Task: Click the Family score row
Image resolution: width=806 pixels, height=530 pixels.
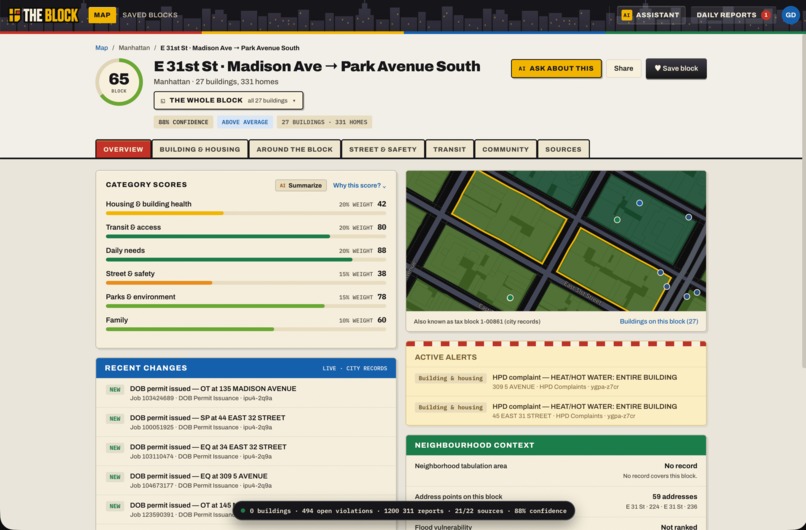Action: tap(246, 324)
